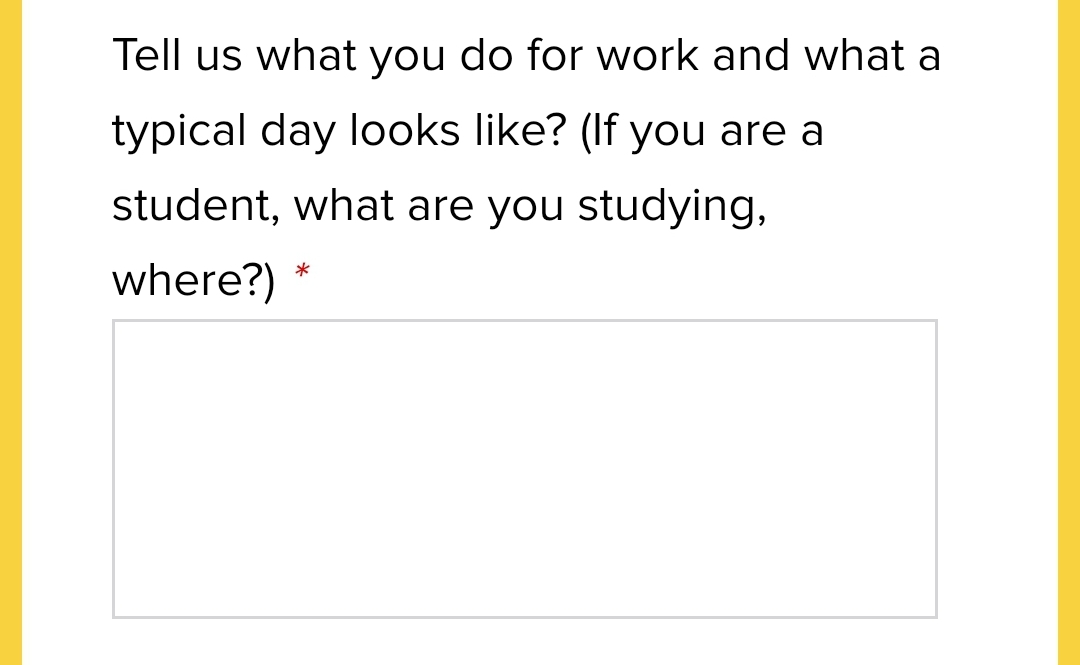Click the word 'typical' in the label
Screen dimensions: 1080x665
click(x=179, y=131)
